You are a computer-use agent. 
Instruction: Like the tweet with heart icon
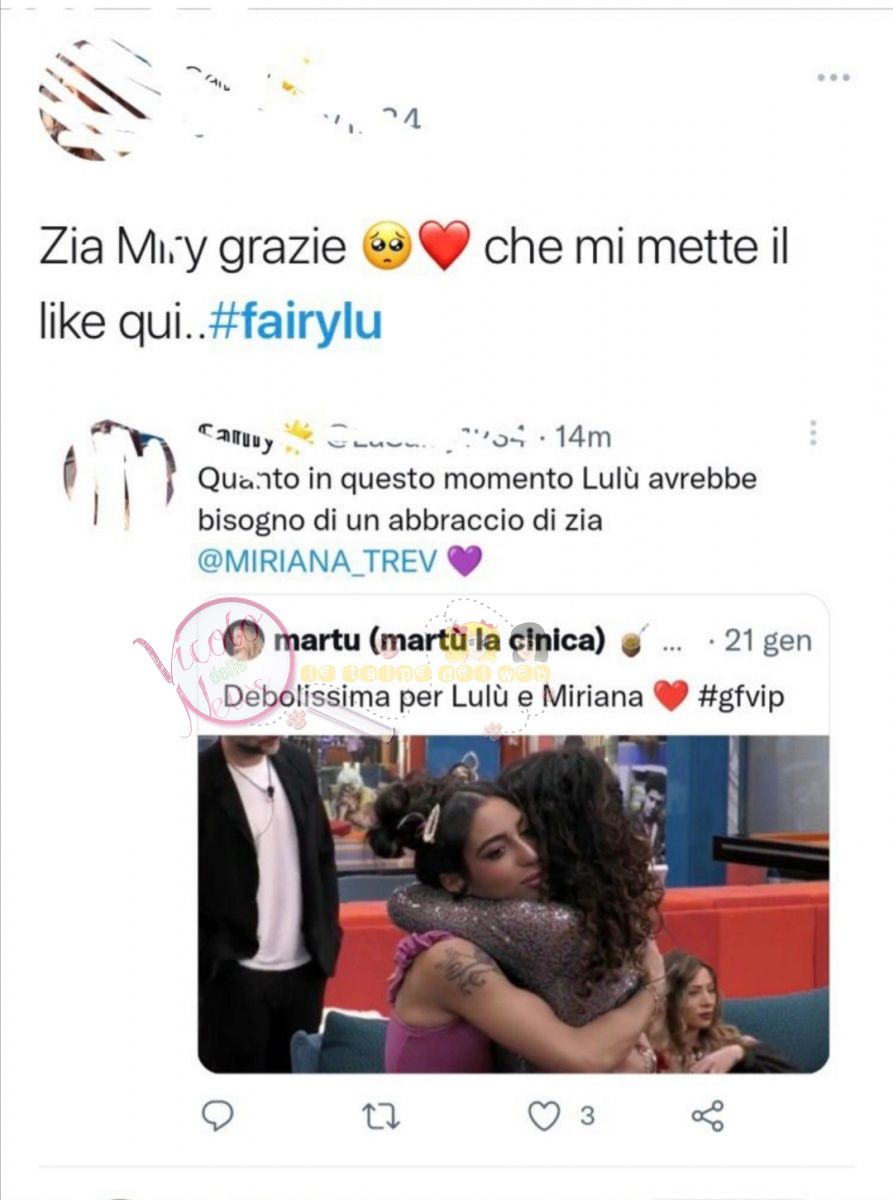click(543, 1116)
